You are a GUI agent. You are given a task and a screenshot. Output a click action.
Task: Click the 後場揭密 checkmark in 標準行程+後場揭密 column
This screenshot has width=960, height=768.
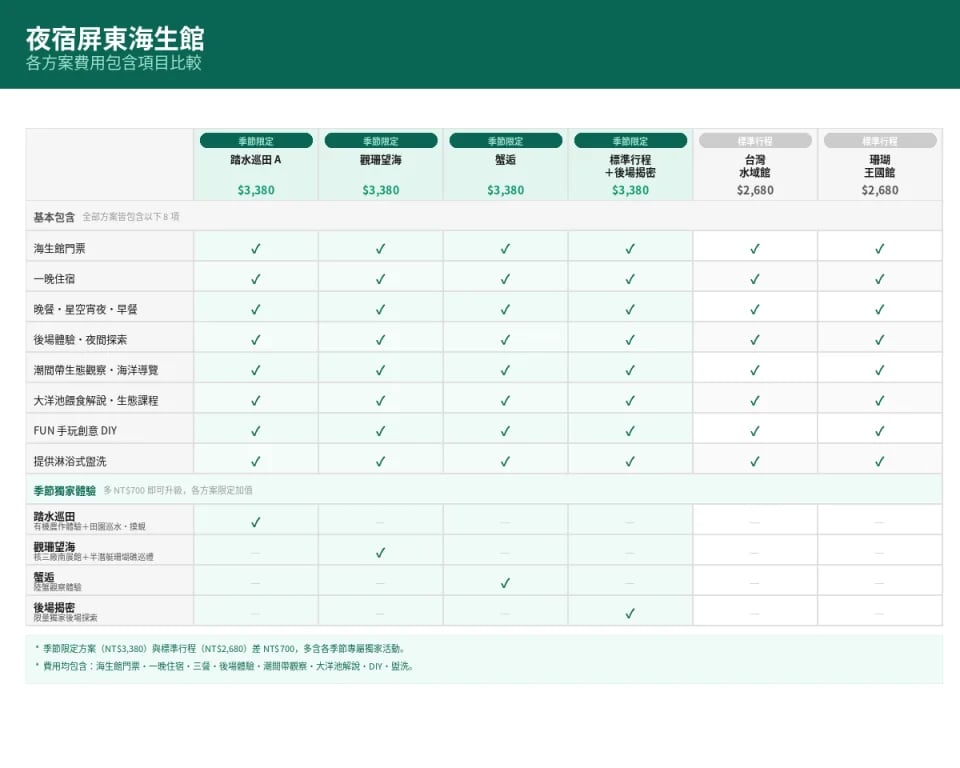(x=630, y=613)
